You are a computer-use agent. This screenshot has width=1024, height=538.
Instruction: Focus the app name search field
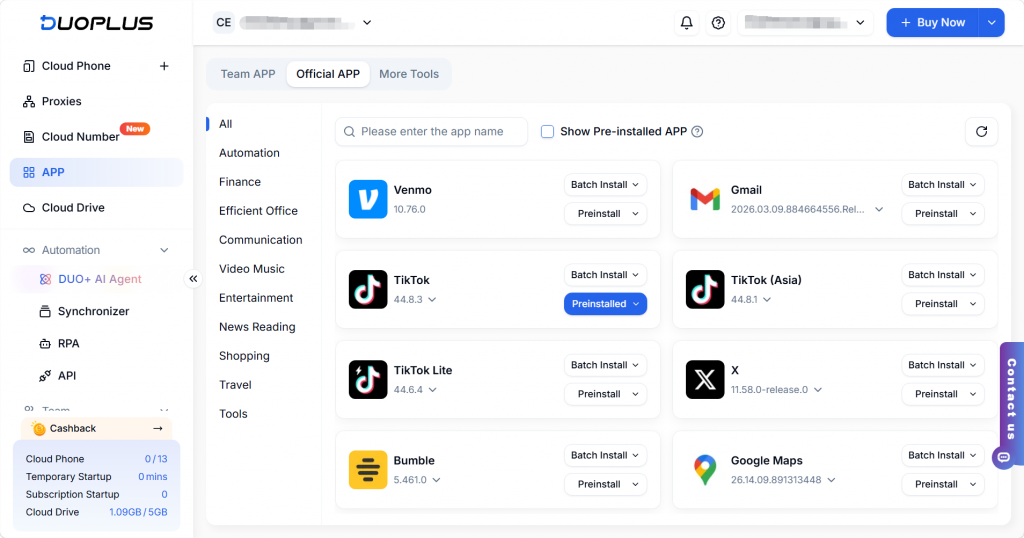[431, 132]
